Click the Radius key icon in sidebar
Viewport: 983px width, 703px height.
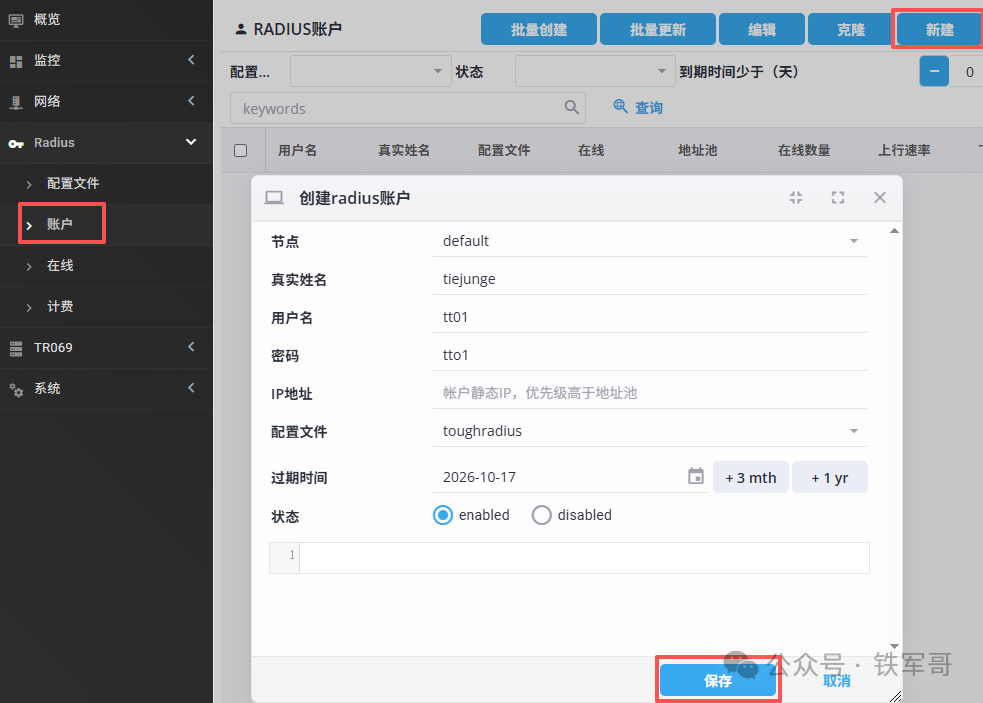tap(16, 143)
